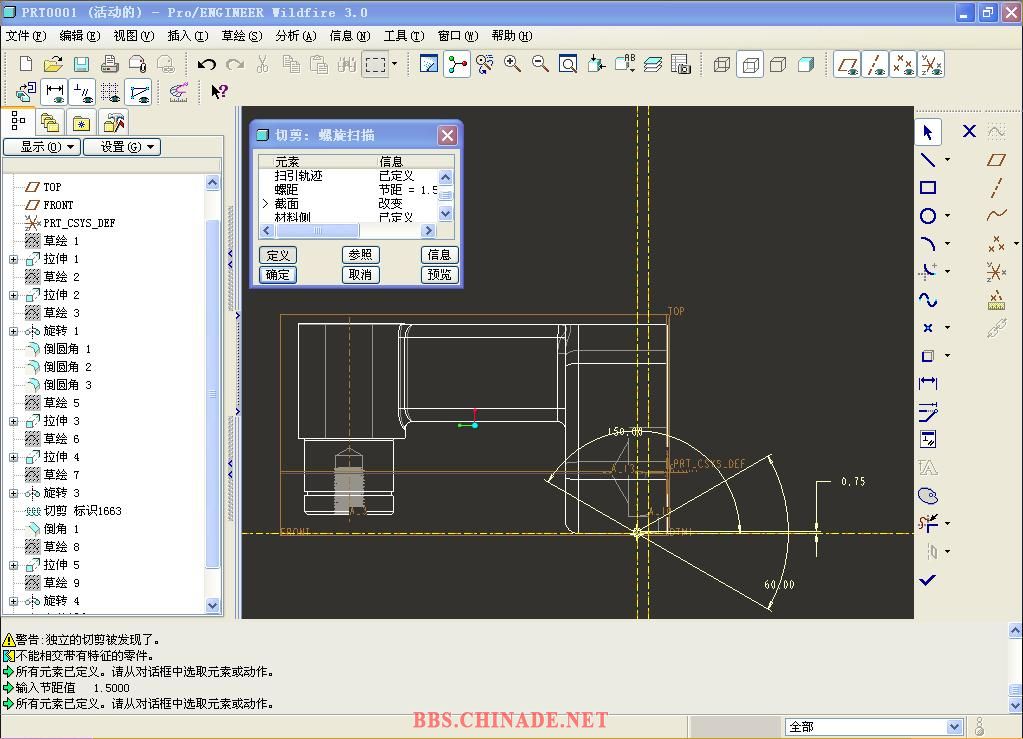Click the 预览 button in dialog
Viewport: 1023px width, 739px height.
click(439, 275)
